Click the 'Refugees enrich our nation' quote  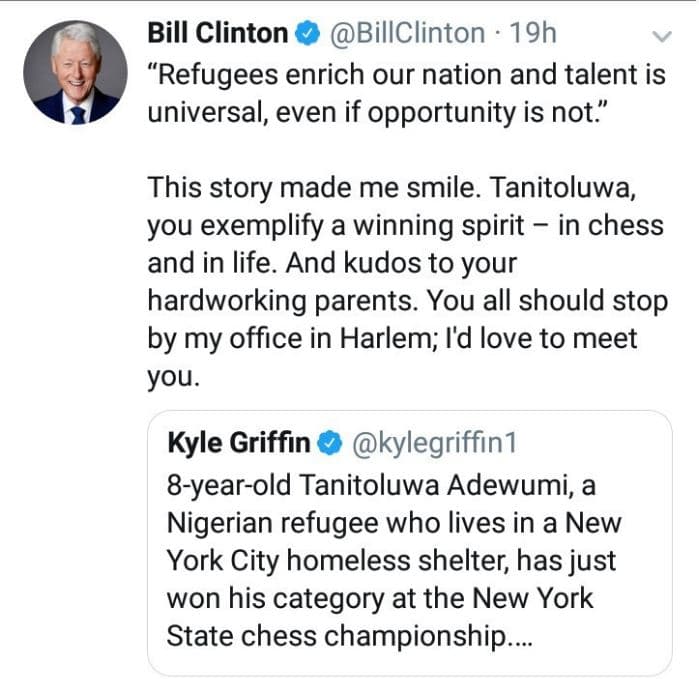[x=407, y=93]
